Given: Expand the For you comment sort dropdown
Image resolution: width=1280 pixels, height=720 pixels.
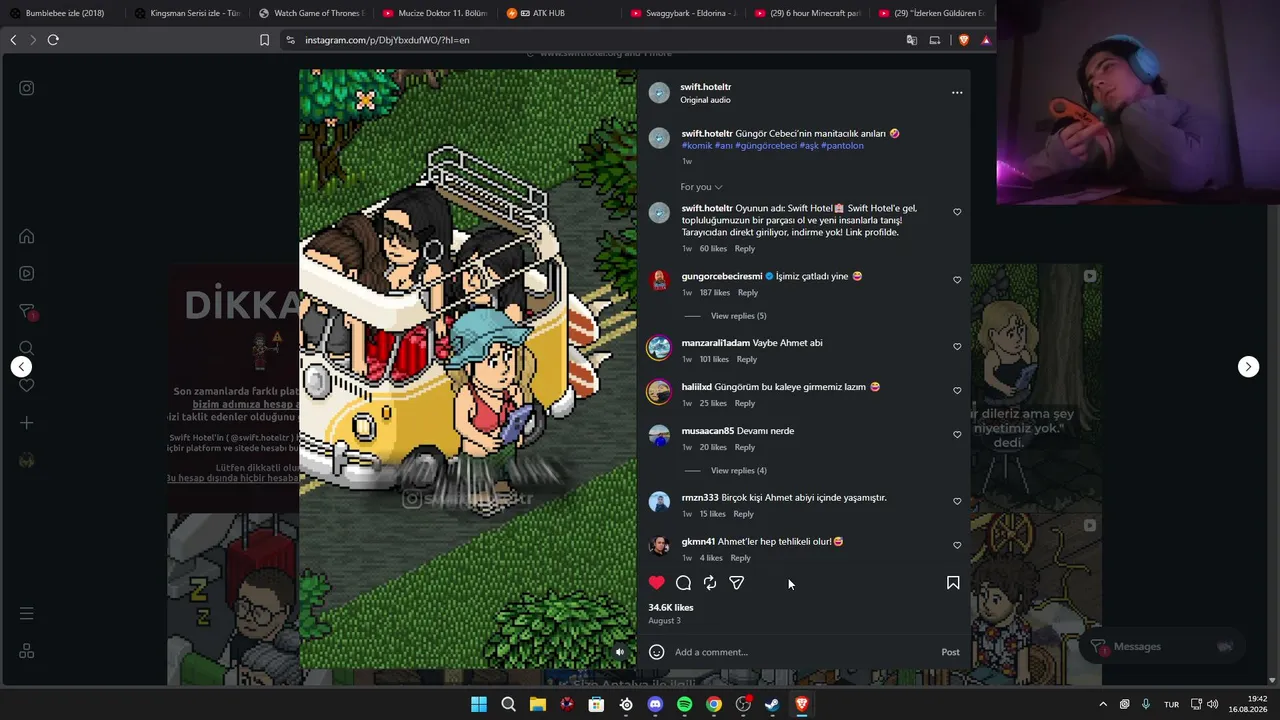Looking at the screenshot, I should coord(701,187).
